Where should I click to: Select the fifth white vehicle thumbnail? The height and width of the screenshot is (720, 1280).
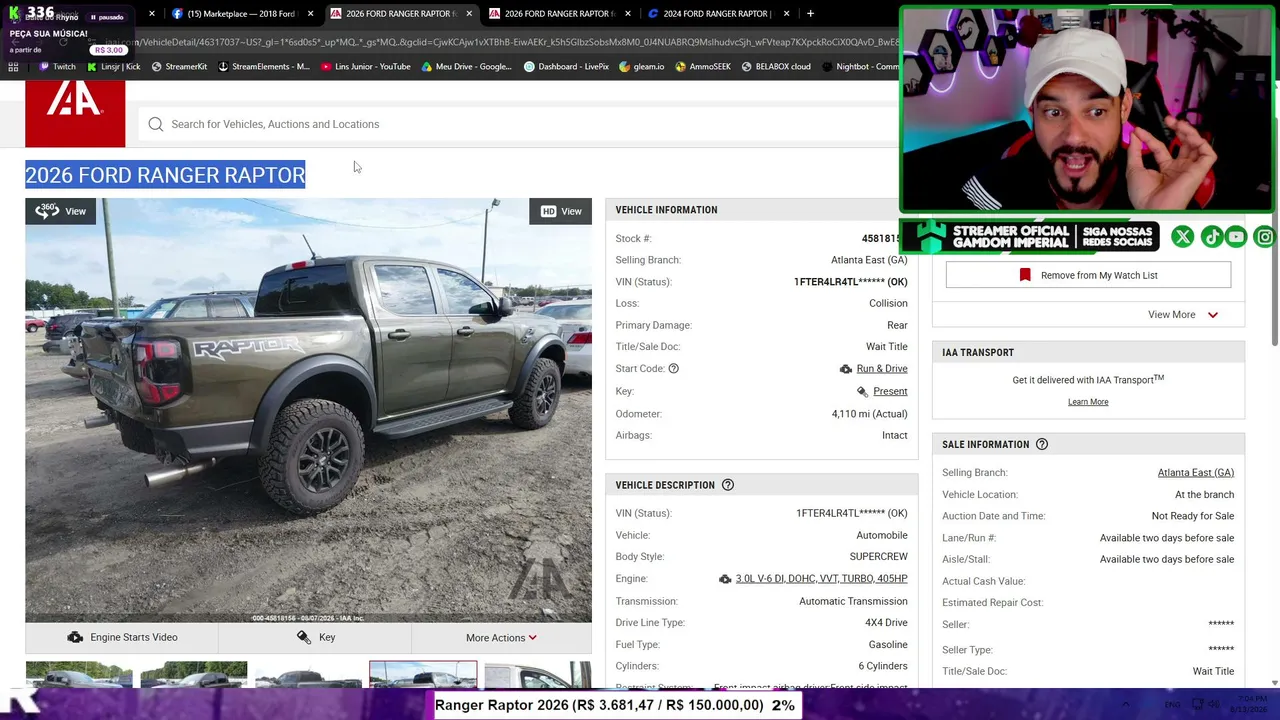tap(538, 675)
